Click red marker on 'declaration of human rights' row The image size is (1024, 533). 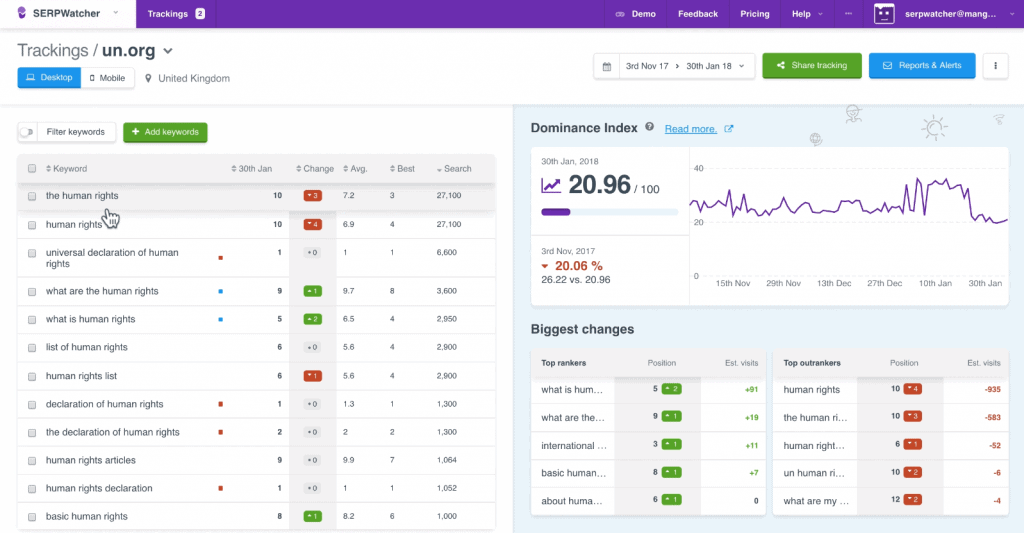coord(221,404)
